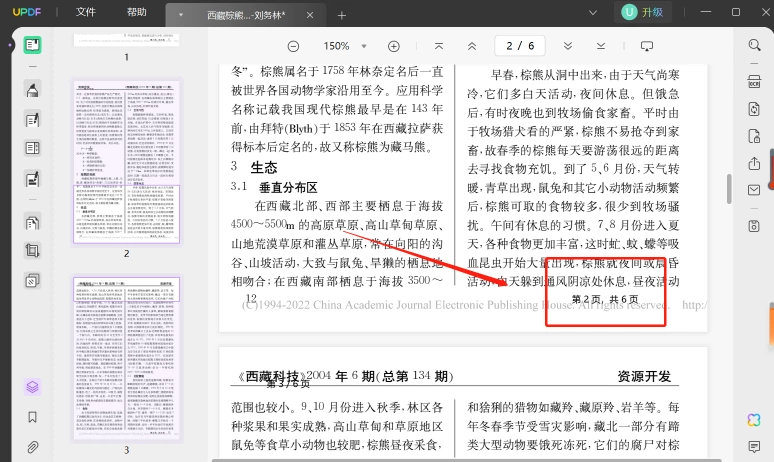
Task: Click the zoom out minus button
Action: 293,46
